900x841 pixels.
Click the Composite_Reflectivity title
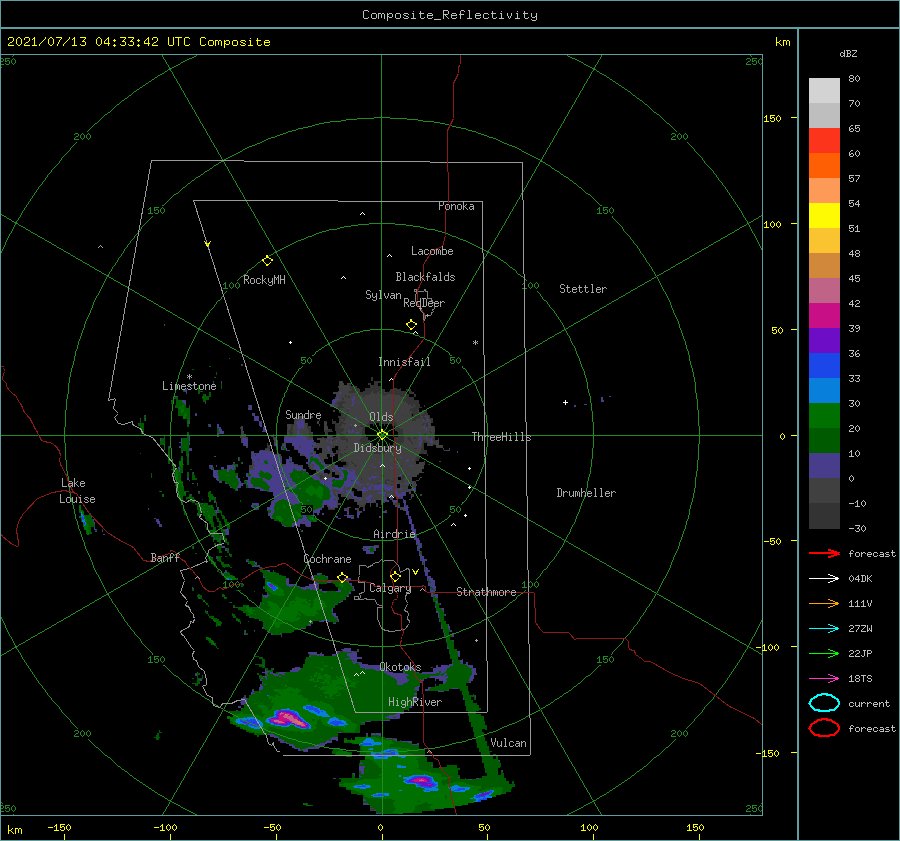coord(449,15)
